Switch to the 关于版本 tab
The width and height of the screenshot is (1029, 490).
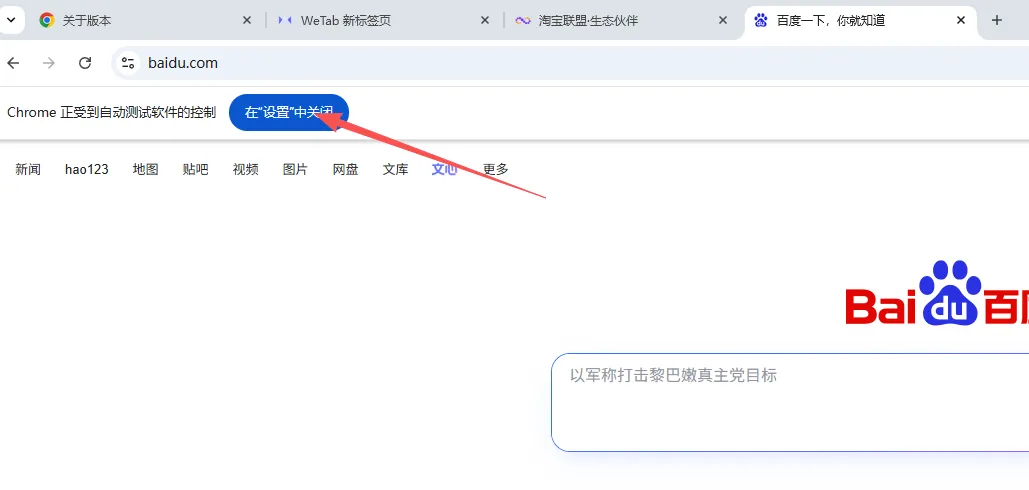pos(146,20)
